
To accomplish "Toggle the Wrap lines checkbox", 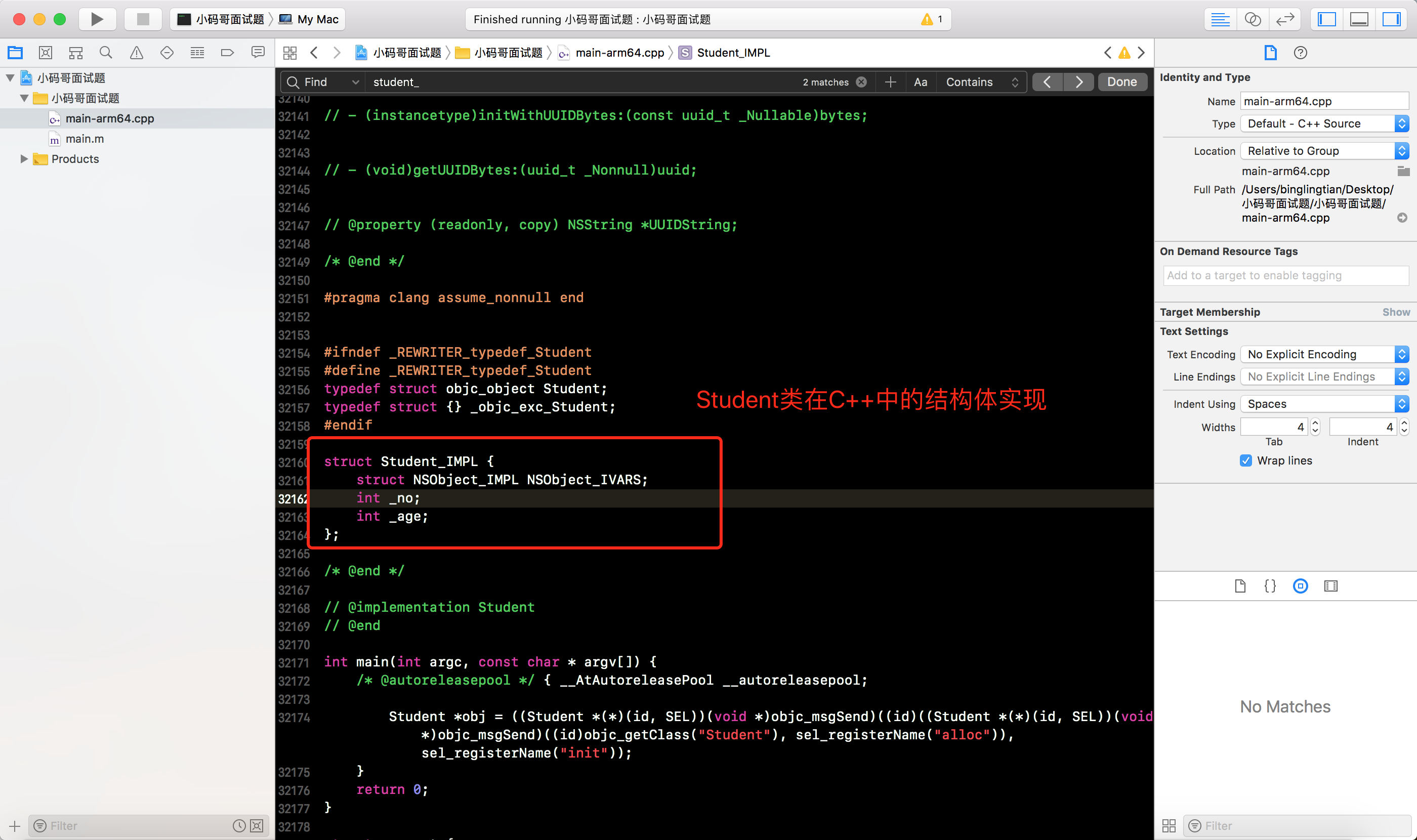I will click(x=1245, y=460).
